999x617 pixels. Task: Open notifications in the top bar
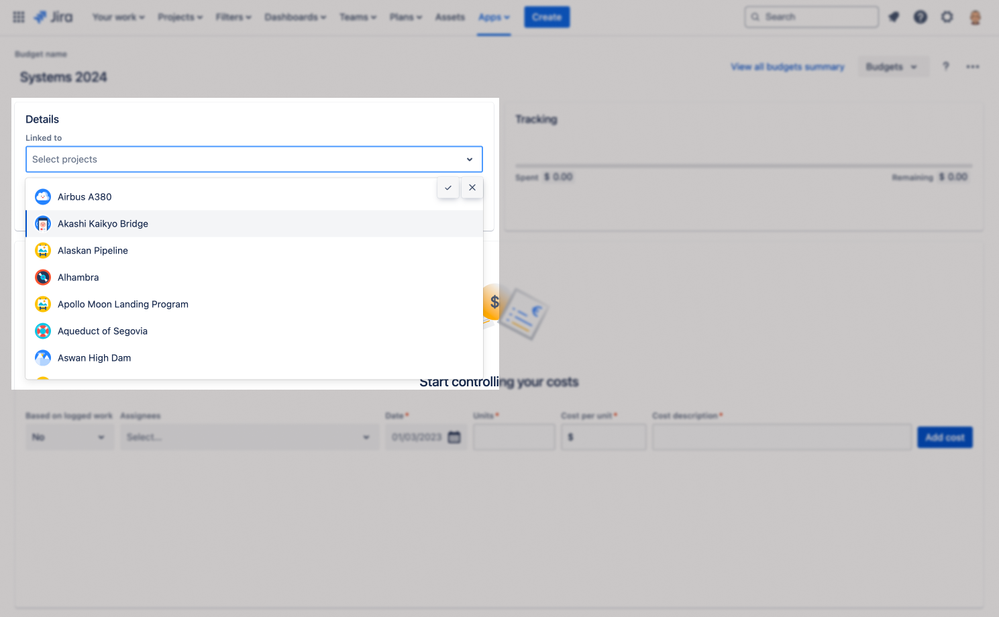(x=893, y=16)
